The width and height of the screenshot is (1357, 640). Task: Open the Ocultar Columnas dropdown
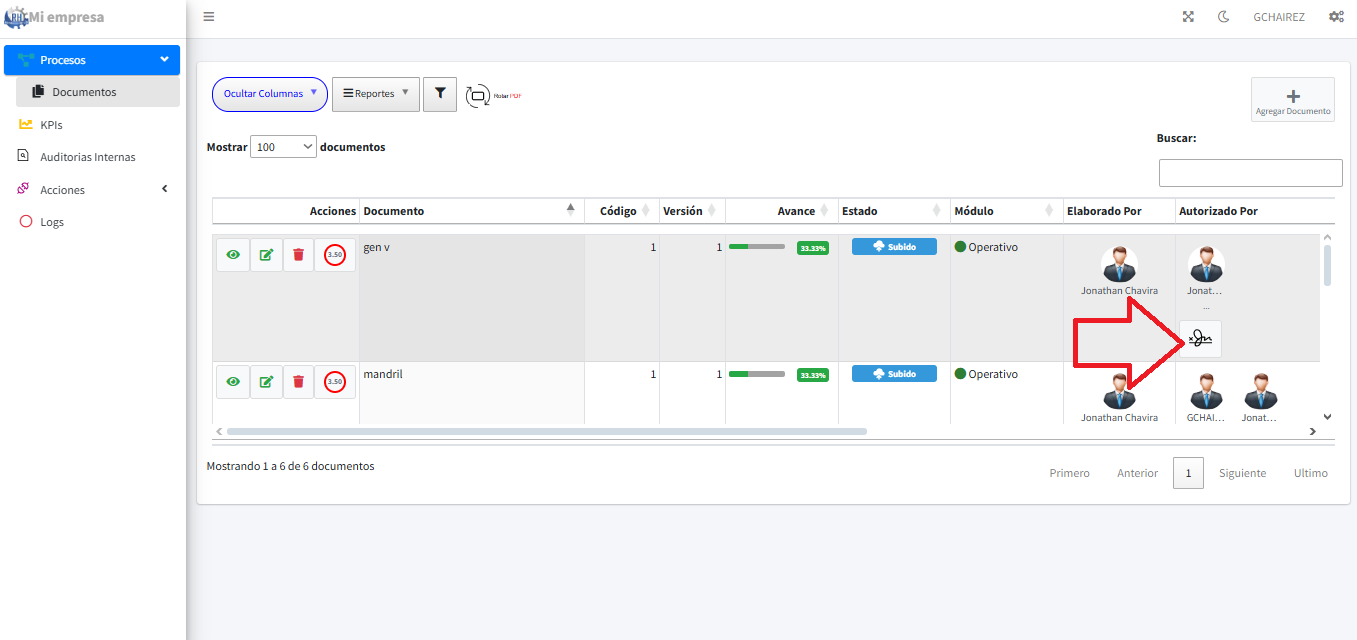point(270,94)
